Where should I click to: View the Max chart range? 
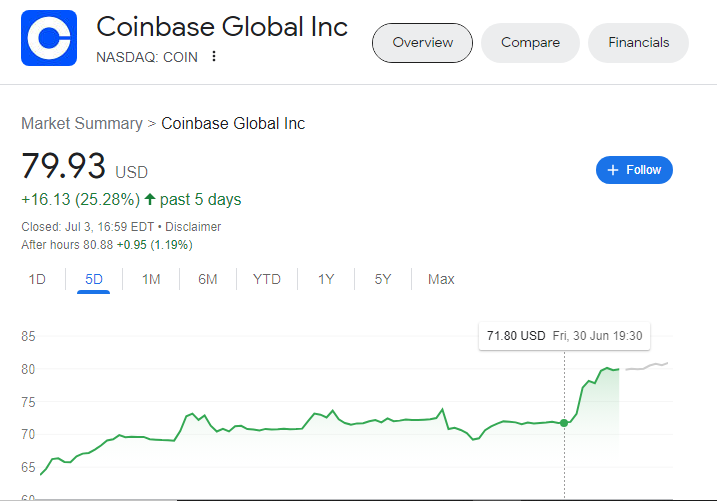[441, 279]
